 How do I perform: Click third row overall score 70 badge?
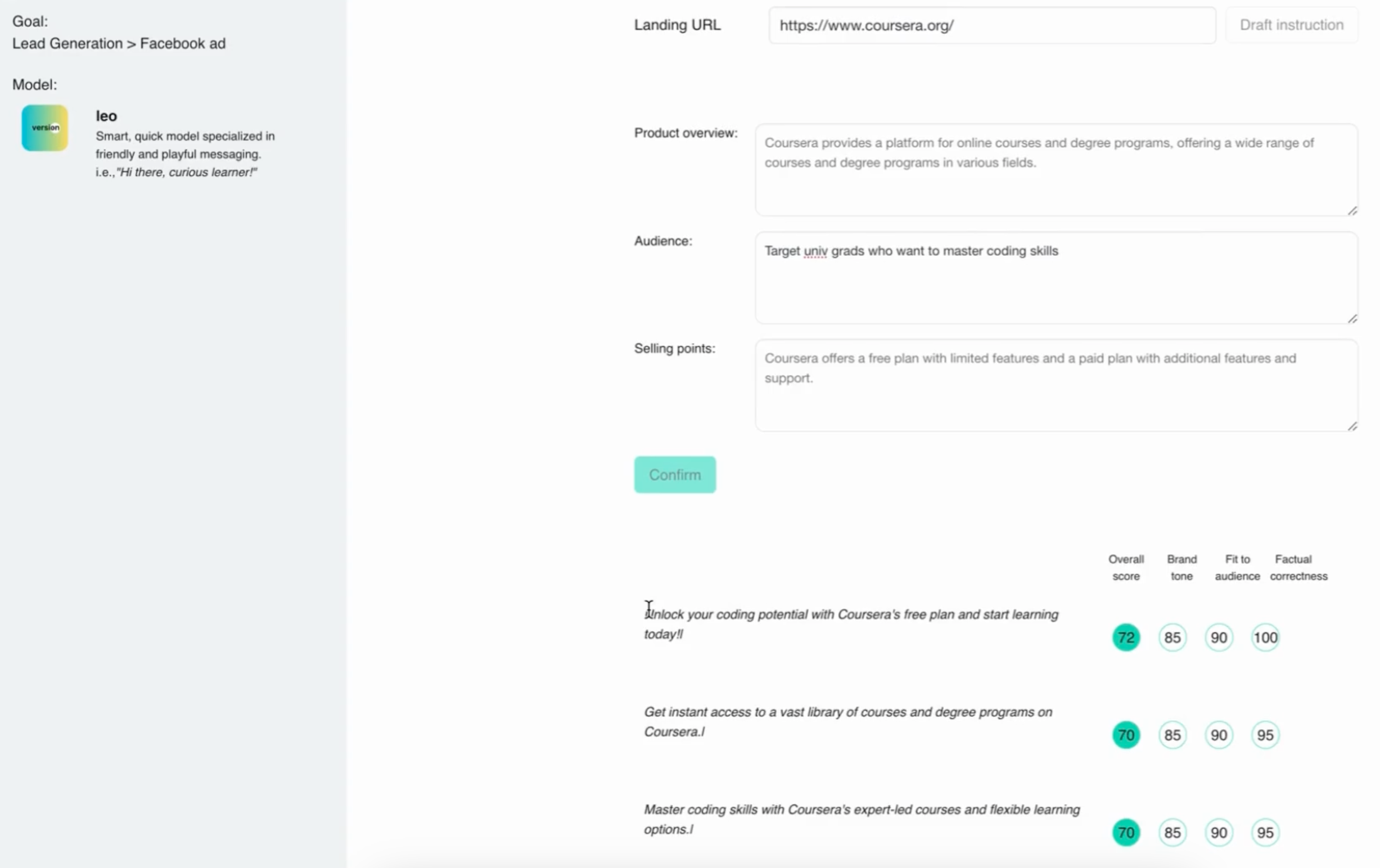[1126, 832]
